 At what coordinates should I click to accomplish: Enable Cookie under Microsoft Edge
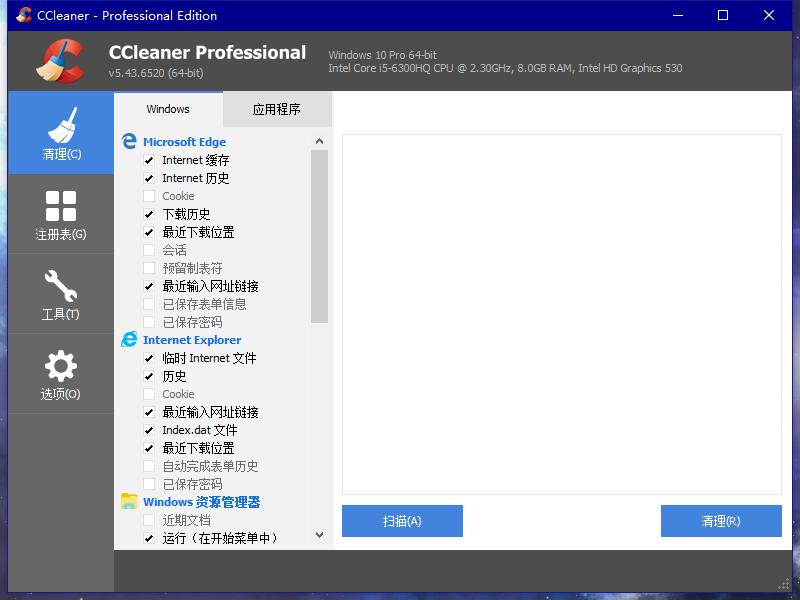point(149,196)
